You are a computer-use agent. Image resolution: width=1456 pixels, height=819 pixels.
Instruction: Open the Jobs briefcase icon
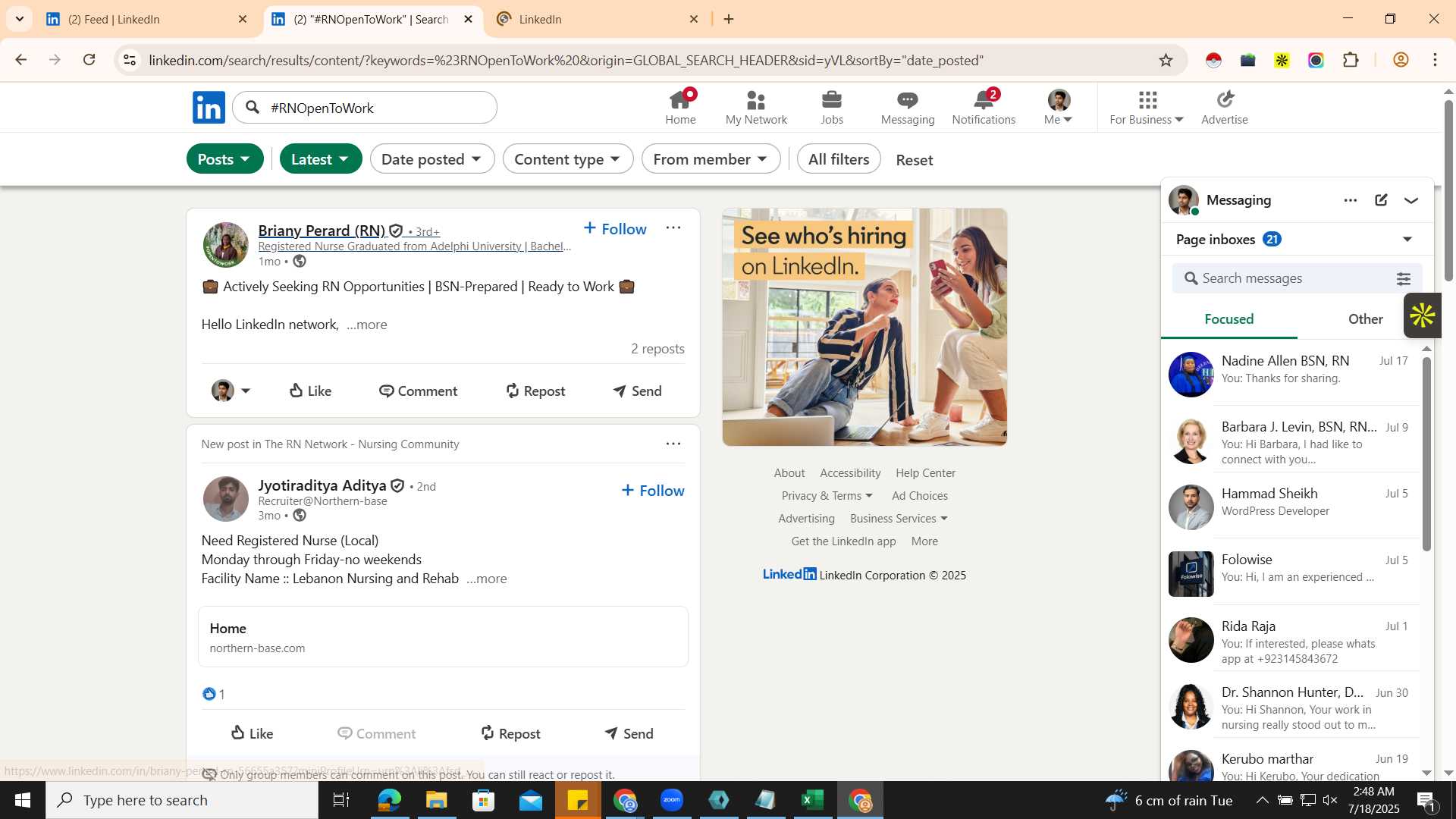click(x=832, y=107)
